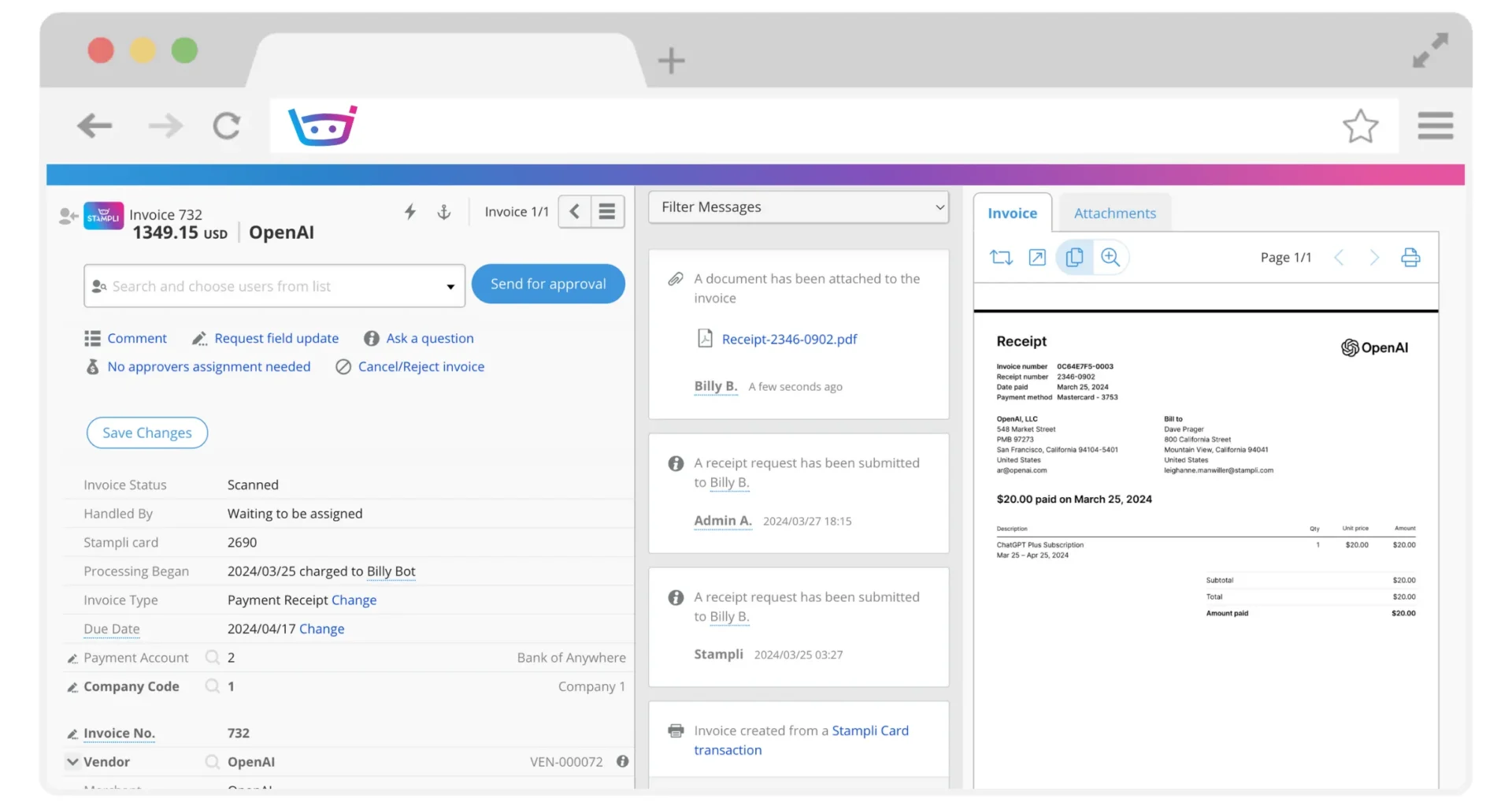
Task: Switch to the Attachments tab
Action: (x=1114, y=214)
